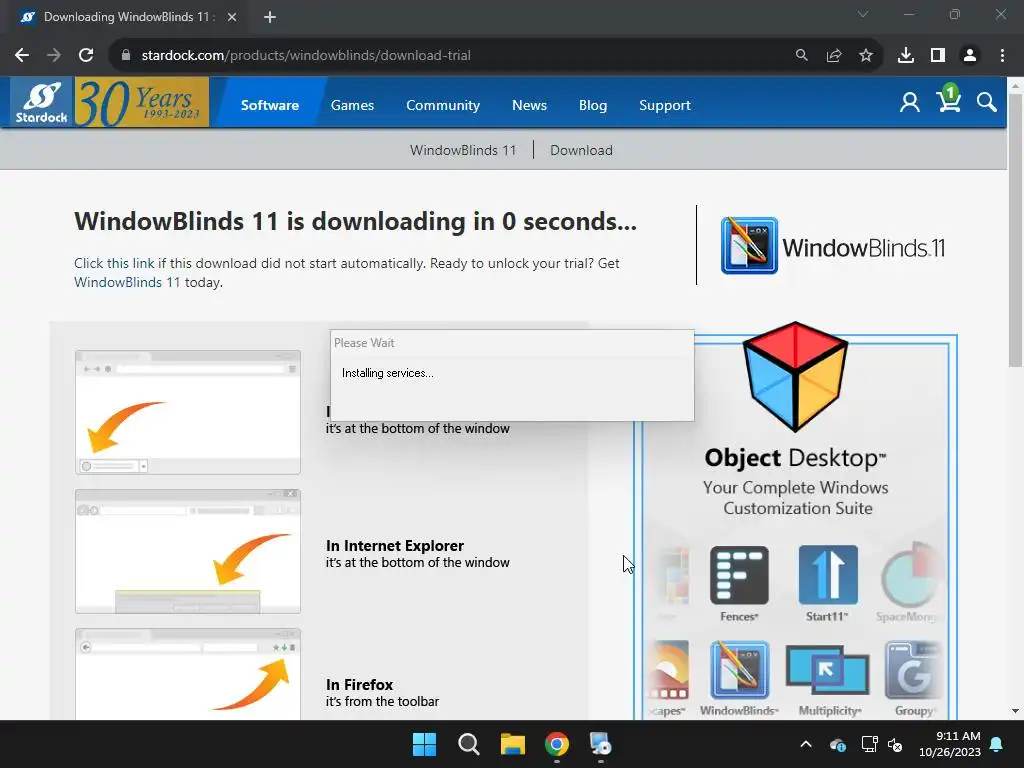Open the Blog menu item
The image size is (1024, 768).
coord(592,105)
